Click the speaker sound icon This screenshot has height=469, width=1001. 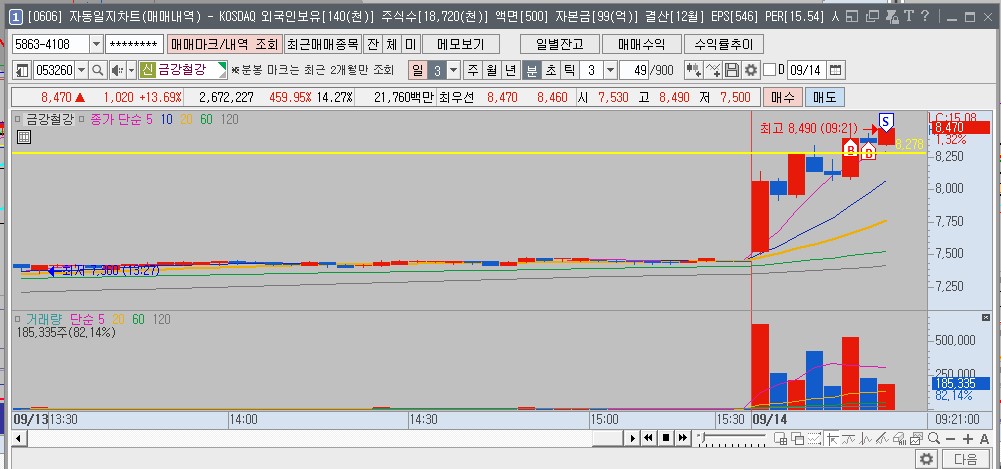tap(117, 70)
